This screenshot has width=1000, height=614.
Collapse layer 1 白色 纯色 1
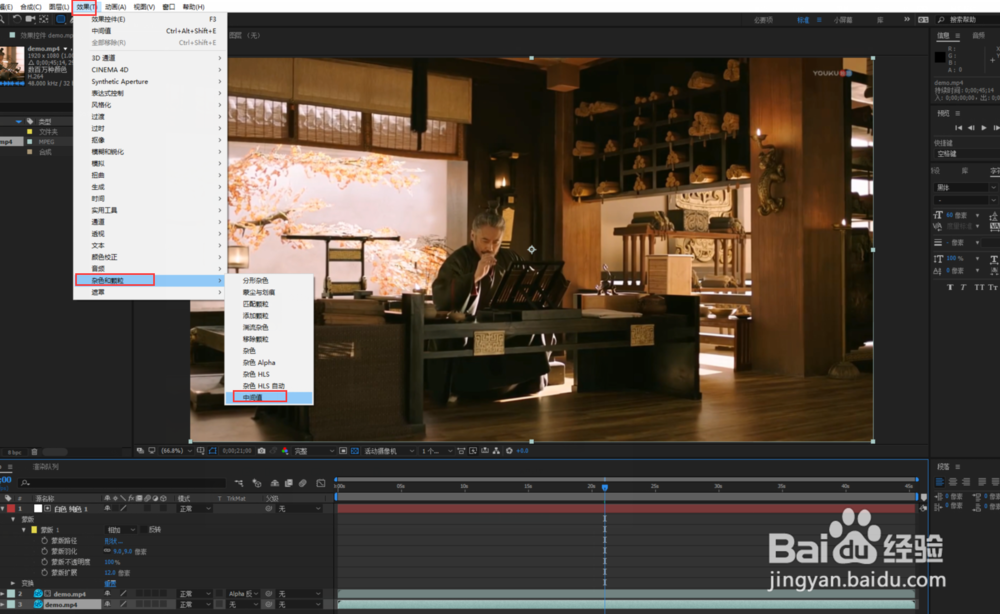click(x=3, y=509)
